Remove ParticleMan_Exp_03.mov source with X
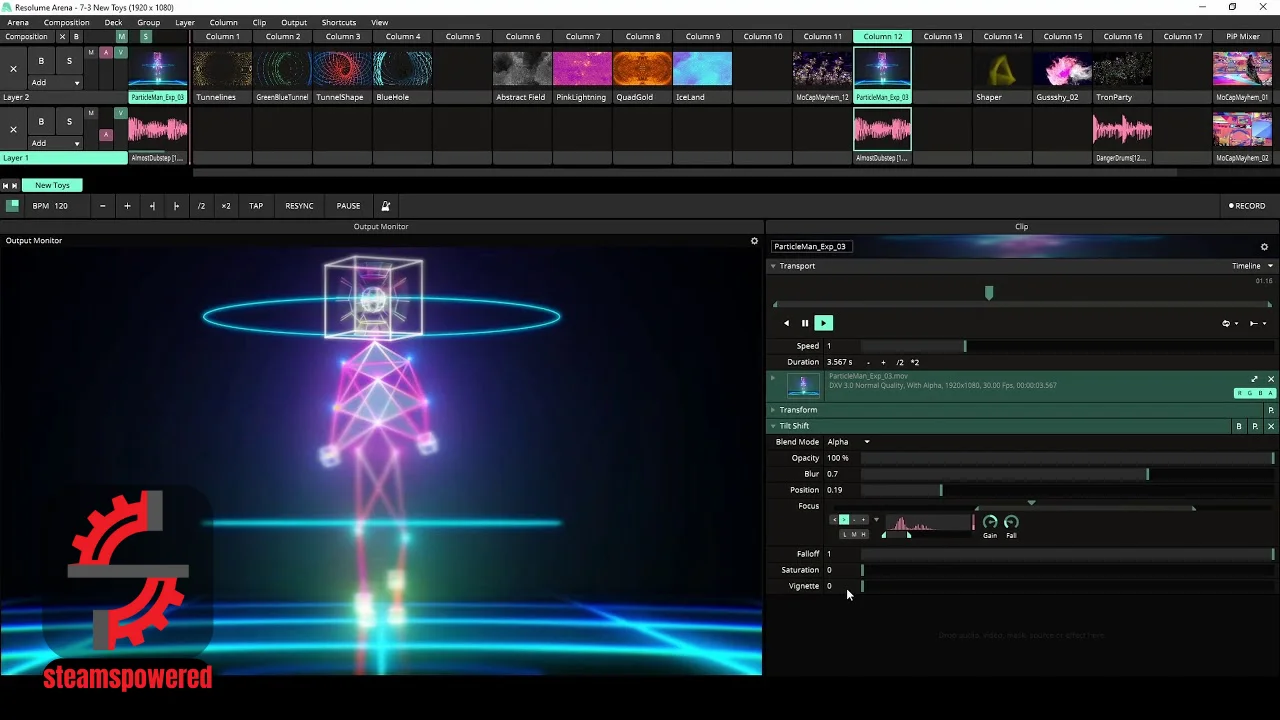Image resolution: width=1280 pixels, height=720 pixels. click(1271, 379)
